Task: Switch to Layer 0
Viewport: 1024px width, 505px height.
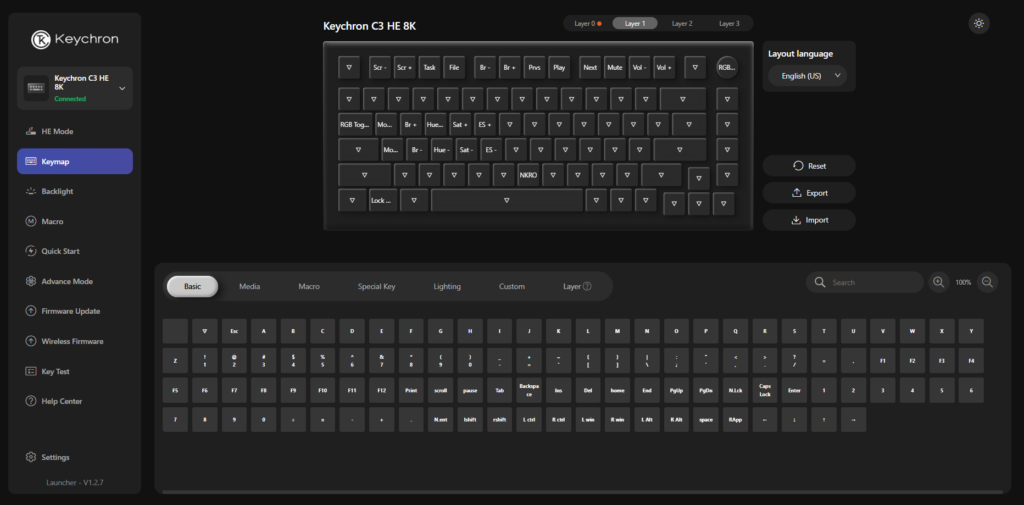Action: pyautogui.click(x=587, y=24)
